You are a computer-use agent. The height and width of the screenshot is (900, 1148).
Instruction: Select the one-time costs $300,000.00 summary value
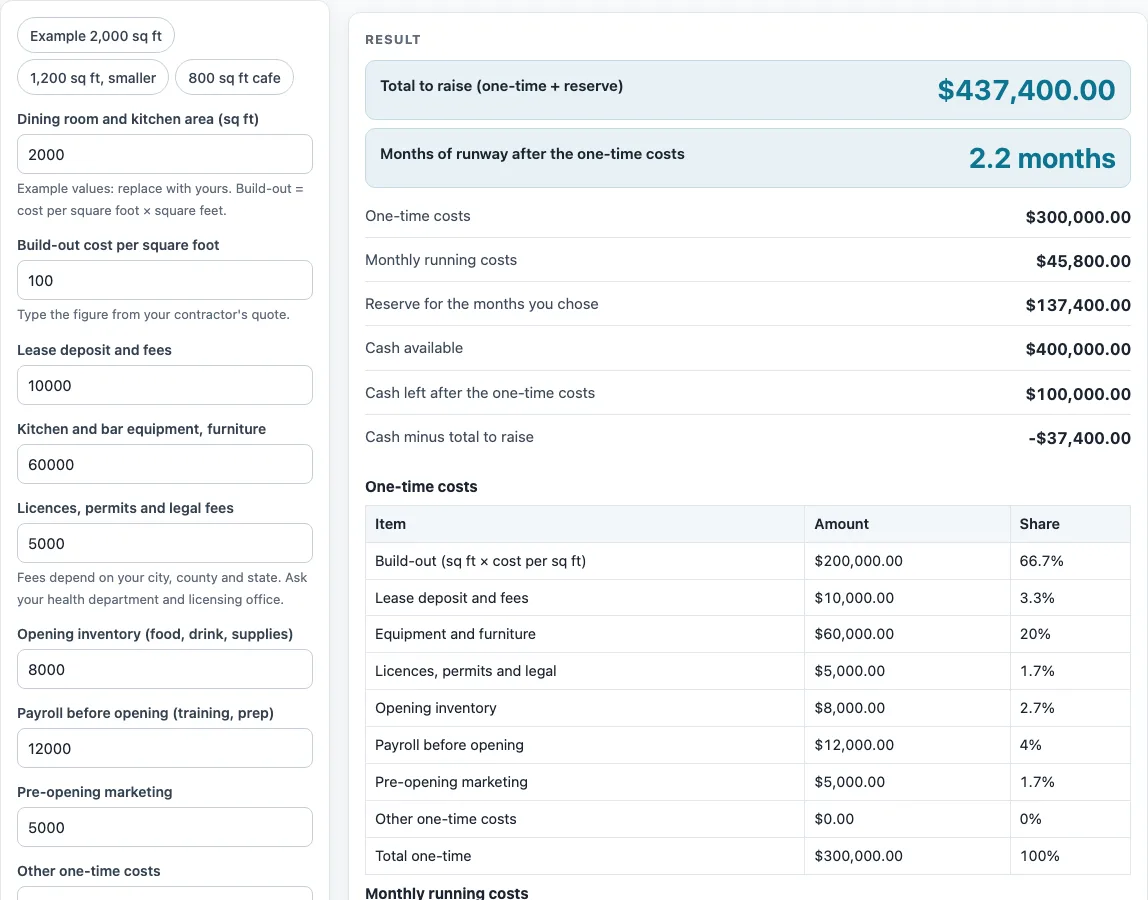1078,217
